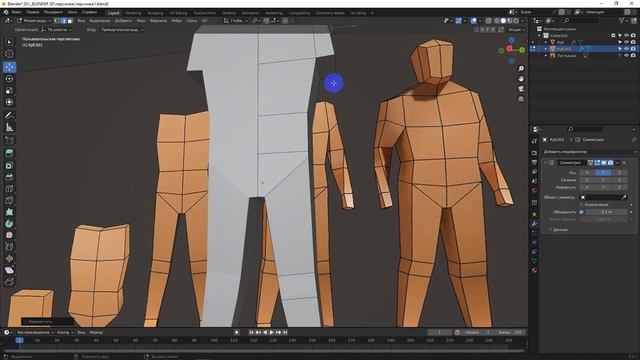The width and height of the screenshot is (640, 360).
Task: Switch to the Modeling workspace tab
Action: (133, 13)
